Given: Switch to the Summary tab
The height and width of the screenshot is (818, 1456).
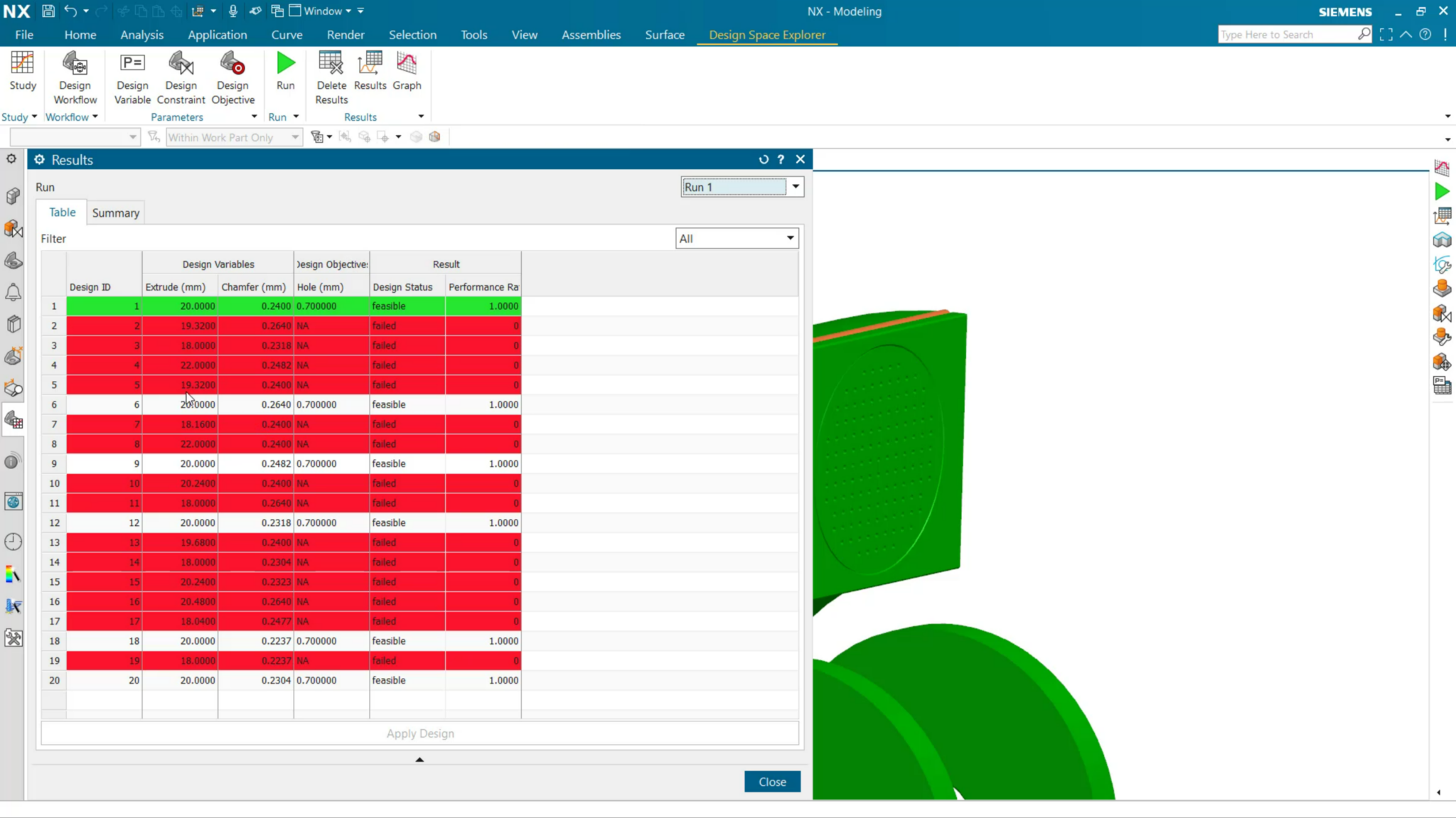Looking at the screenshot, I should [x=115, y=212].
